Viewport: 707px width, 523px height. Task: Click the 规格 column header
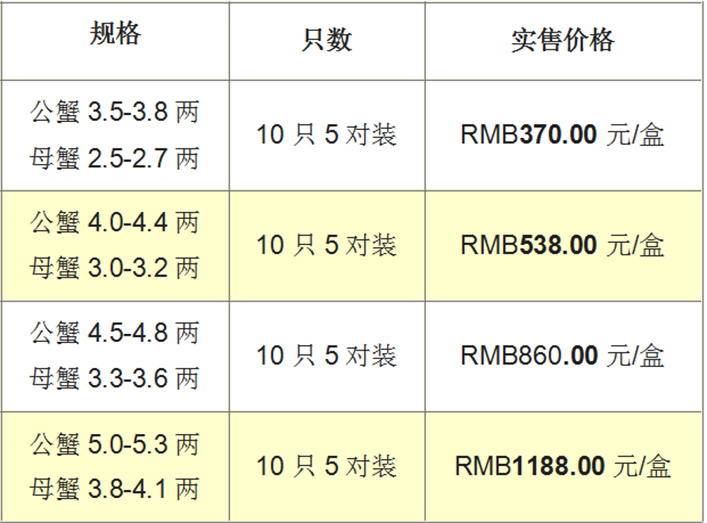coord(115,33)
